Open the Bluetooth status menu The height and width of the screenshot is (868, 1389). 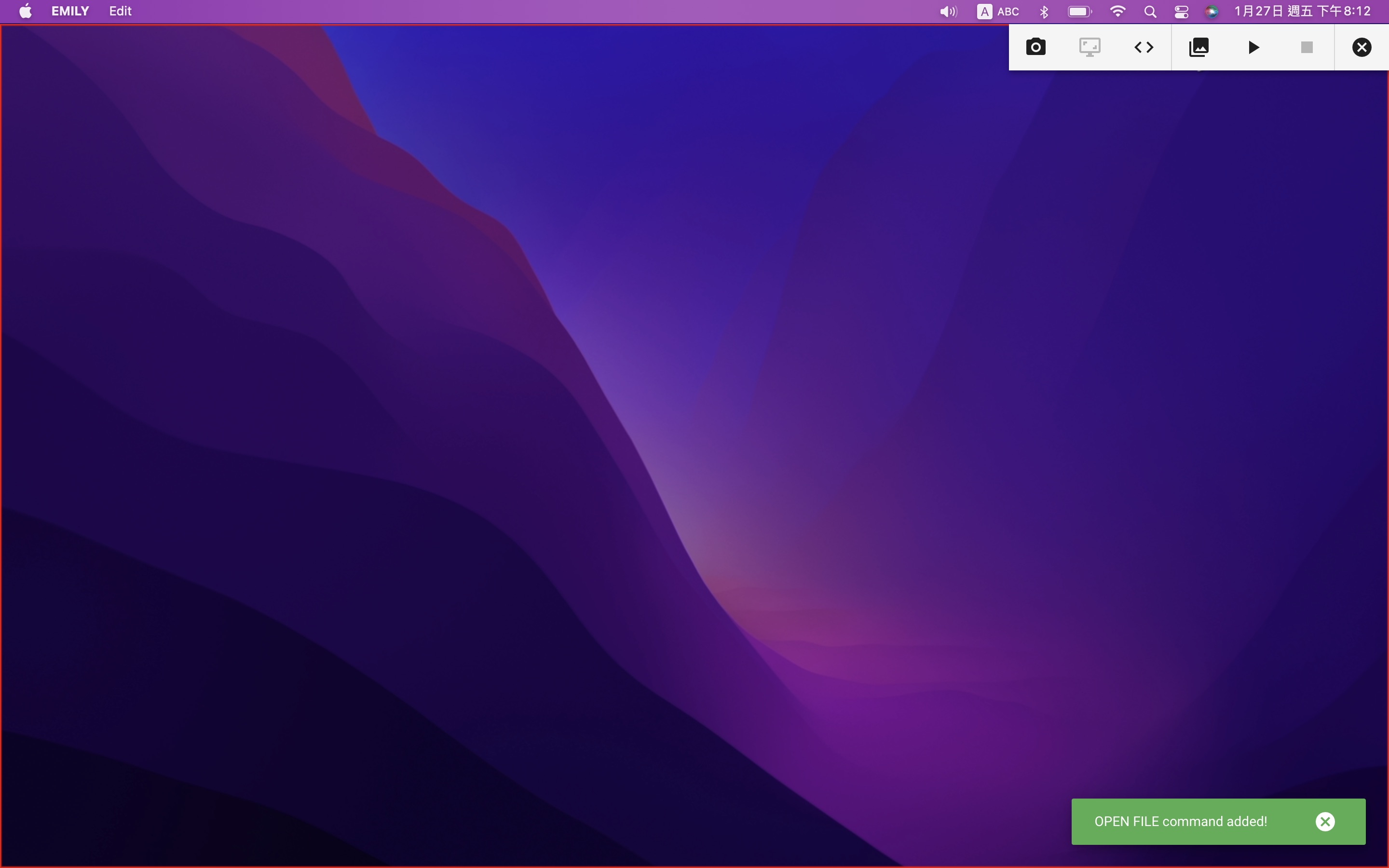coord(1044,12)
